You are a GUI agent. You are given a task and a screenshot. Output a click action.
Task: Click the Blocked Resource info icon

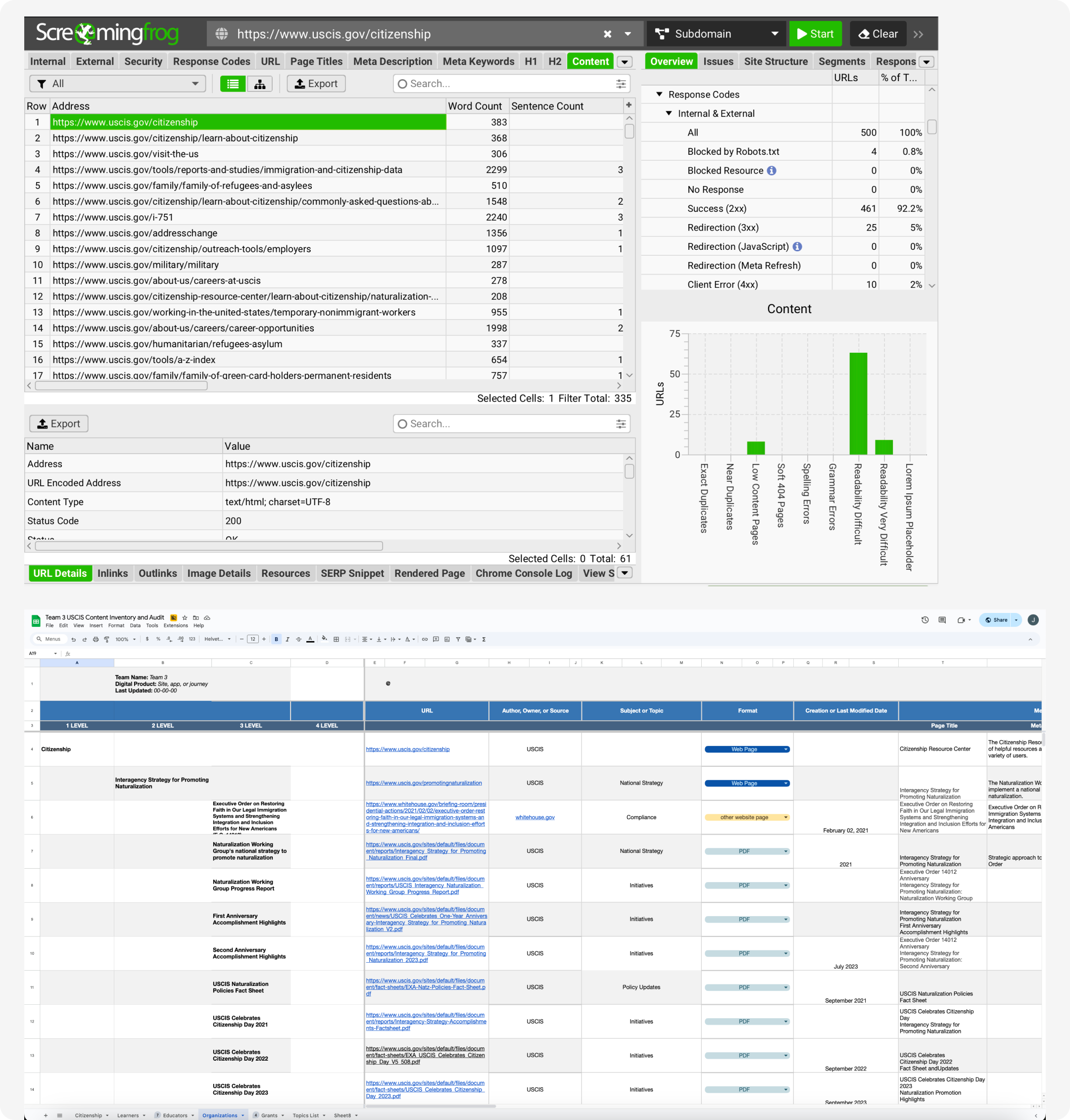[x=771, y=170]
